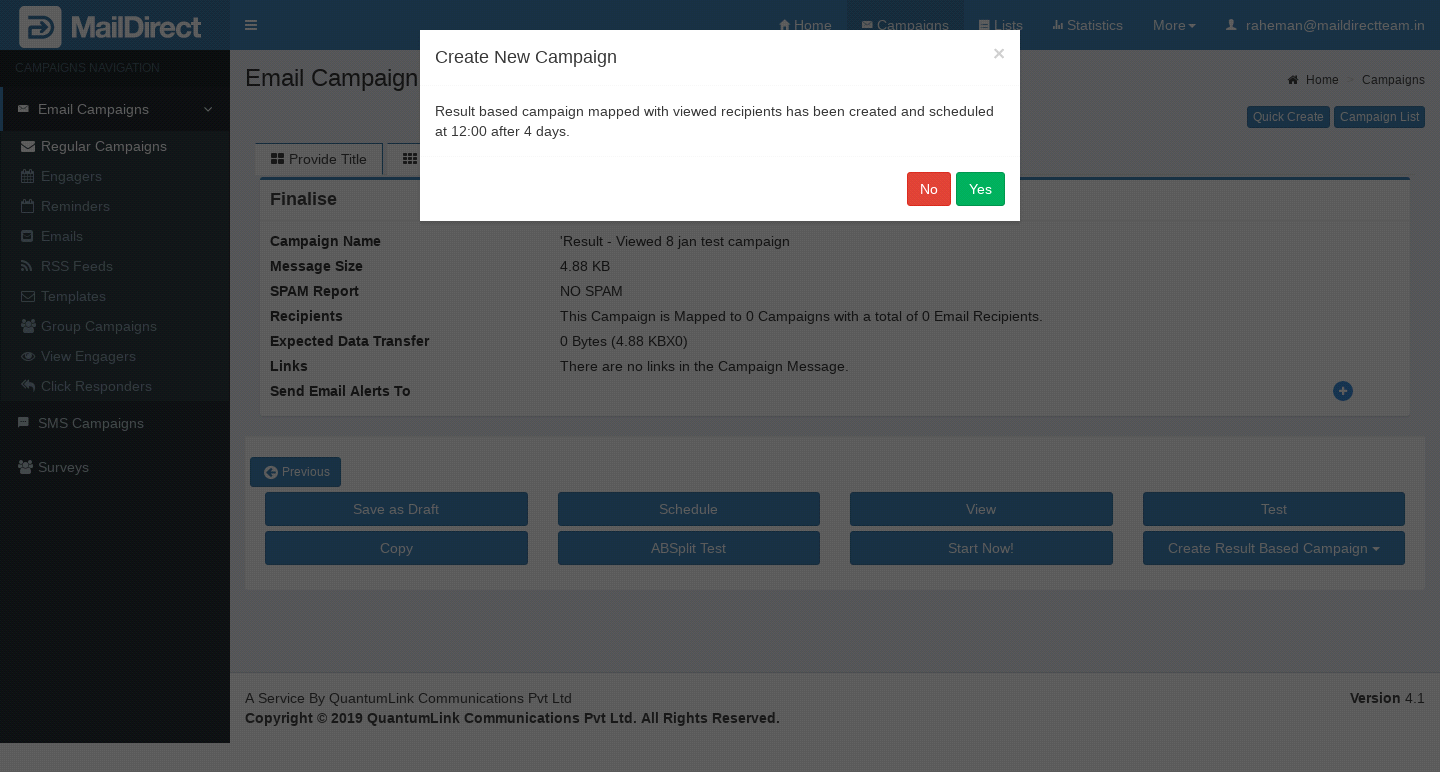Click the Home breadcrumb link
1440x772 pixels.
[1321, 80]
